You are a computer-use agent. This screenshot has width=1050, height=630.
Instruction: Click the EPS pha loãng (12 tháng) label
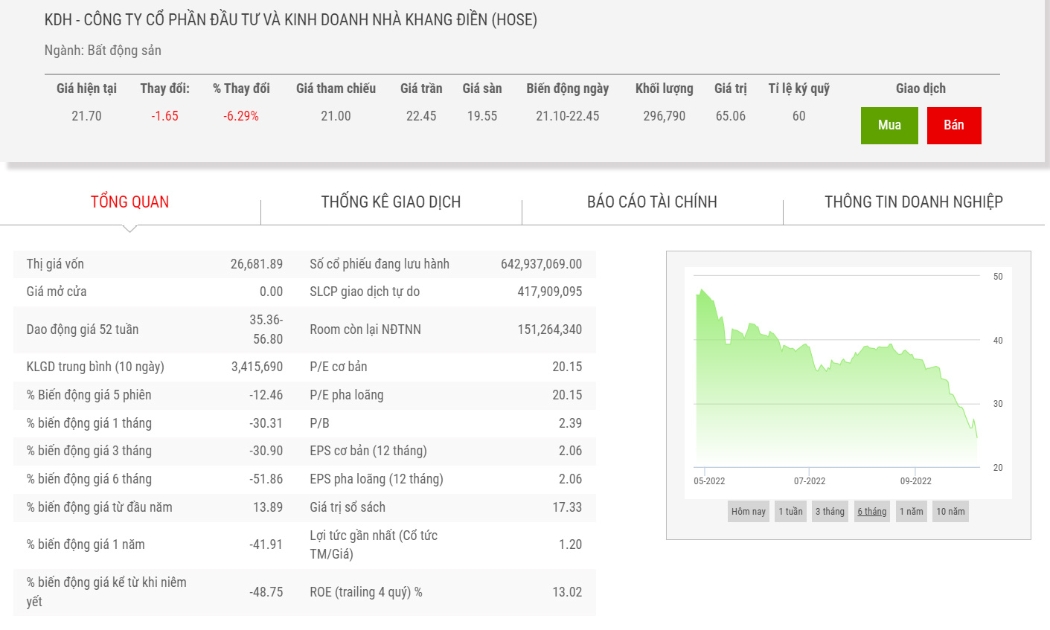[376, 479]
